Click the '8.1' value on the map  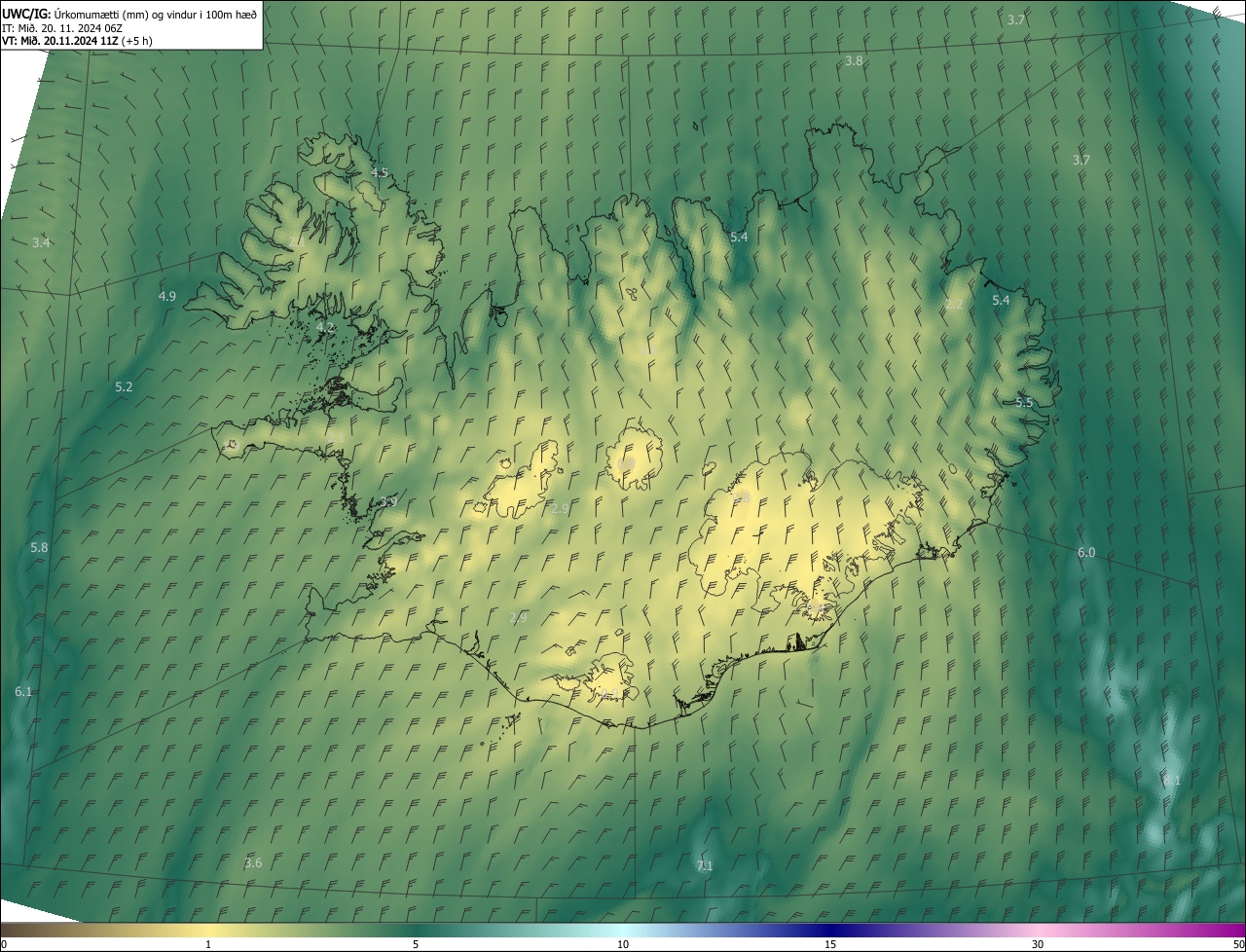(x=1172, y=780)
